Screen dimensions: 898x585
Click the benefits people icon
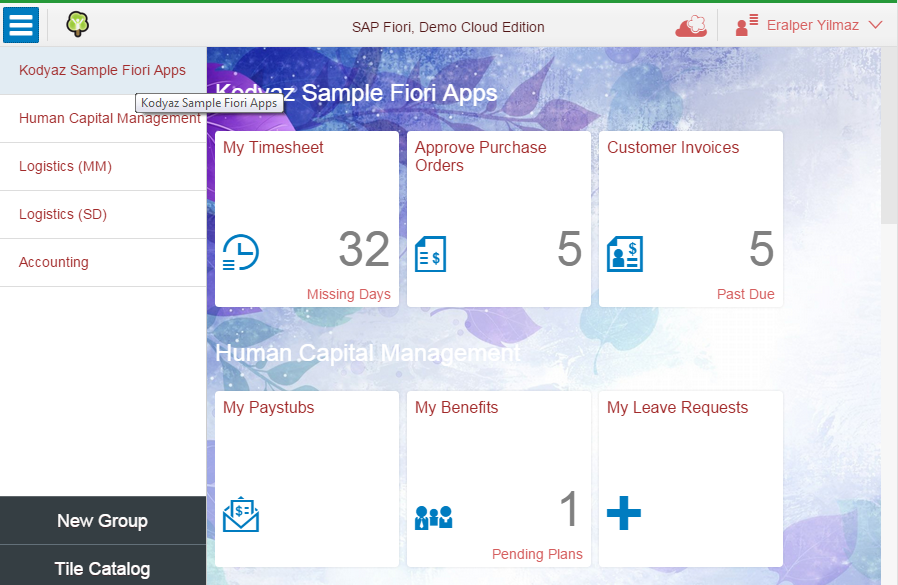click(434, 517)
